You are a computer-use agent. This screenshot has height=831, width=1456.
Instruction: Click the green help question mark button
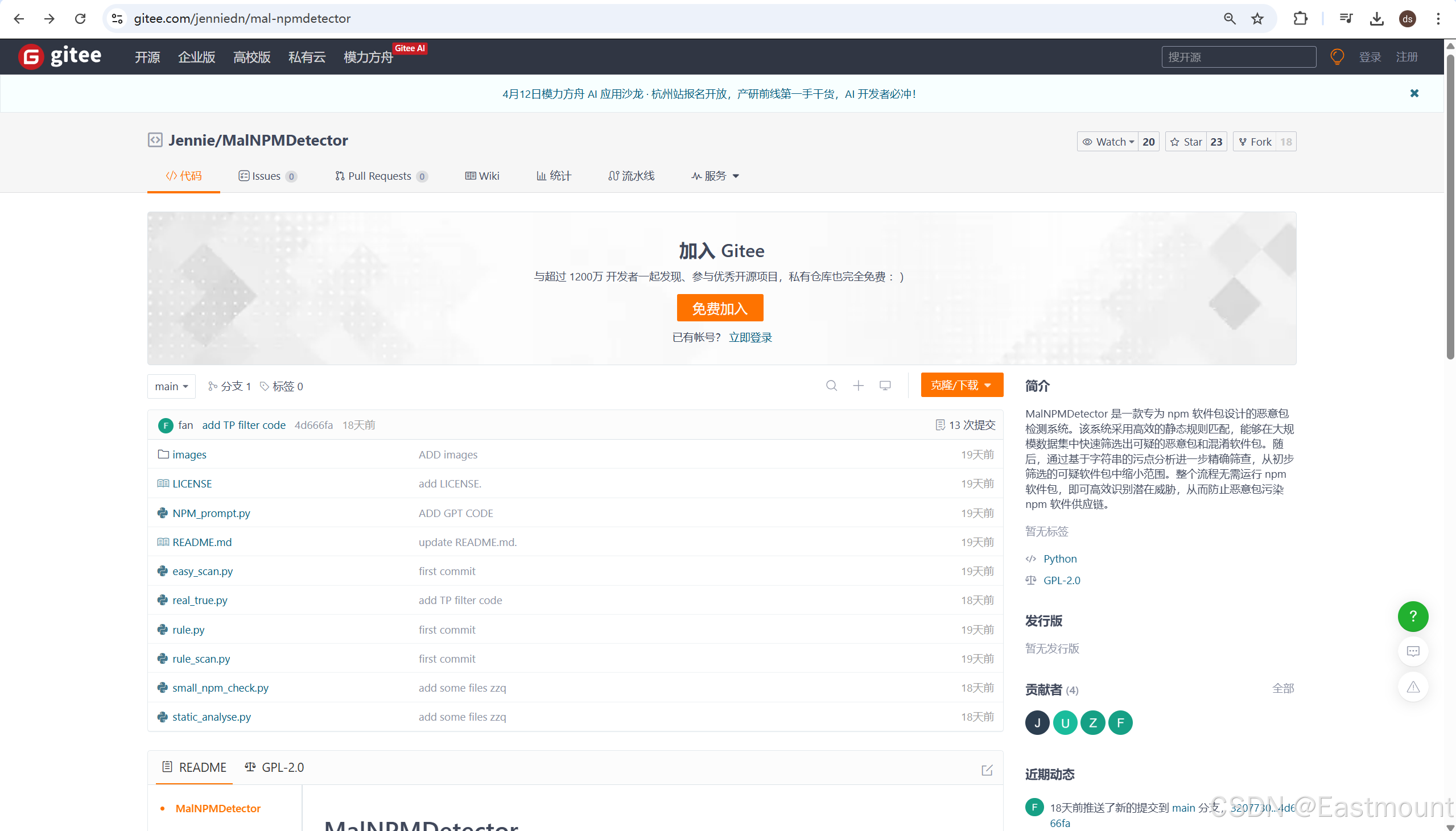coord(1413,617)
